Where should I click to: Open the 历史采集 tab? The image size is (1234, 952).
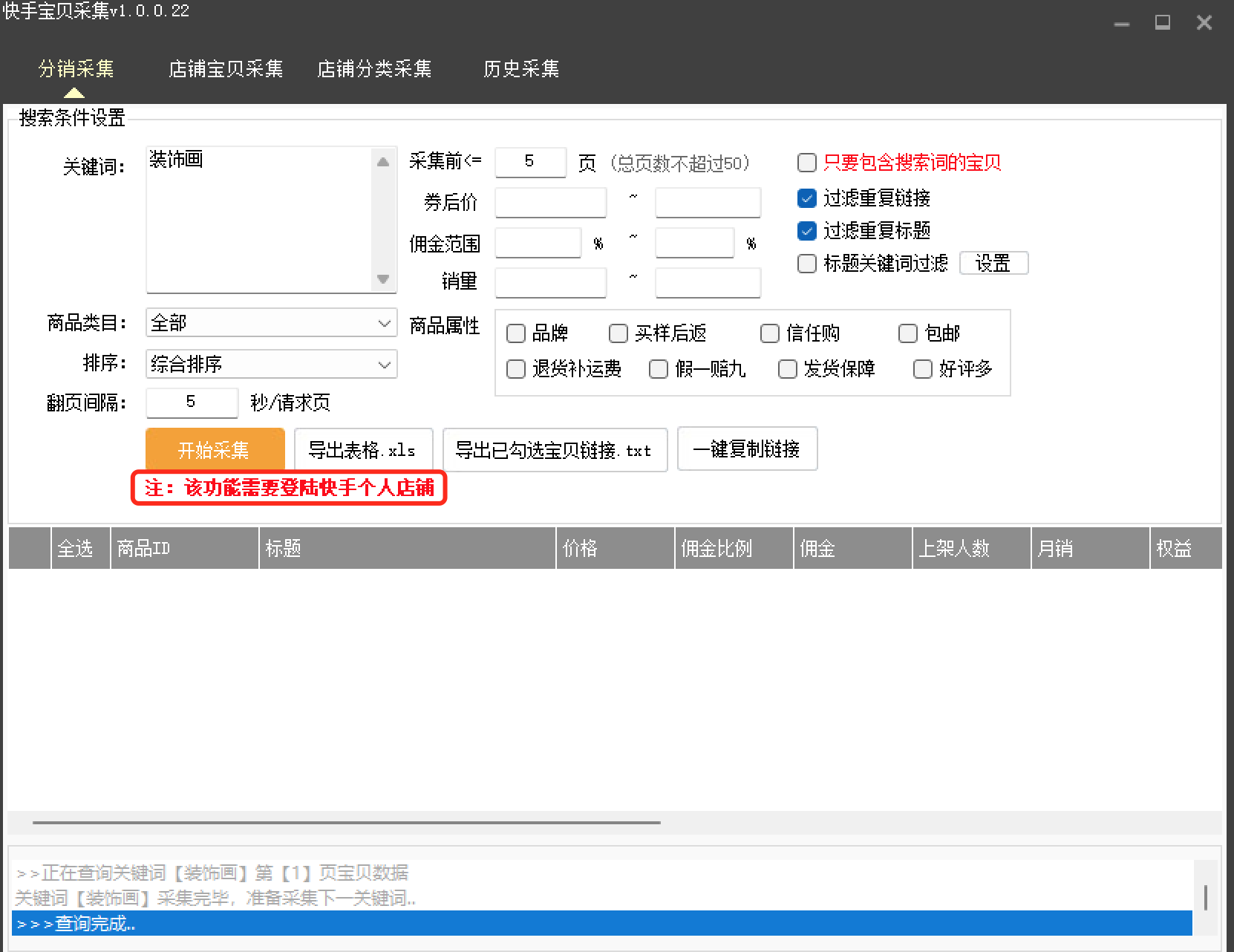[521, 69]
